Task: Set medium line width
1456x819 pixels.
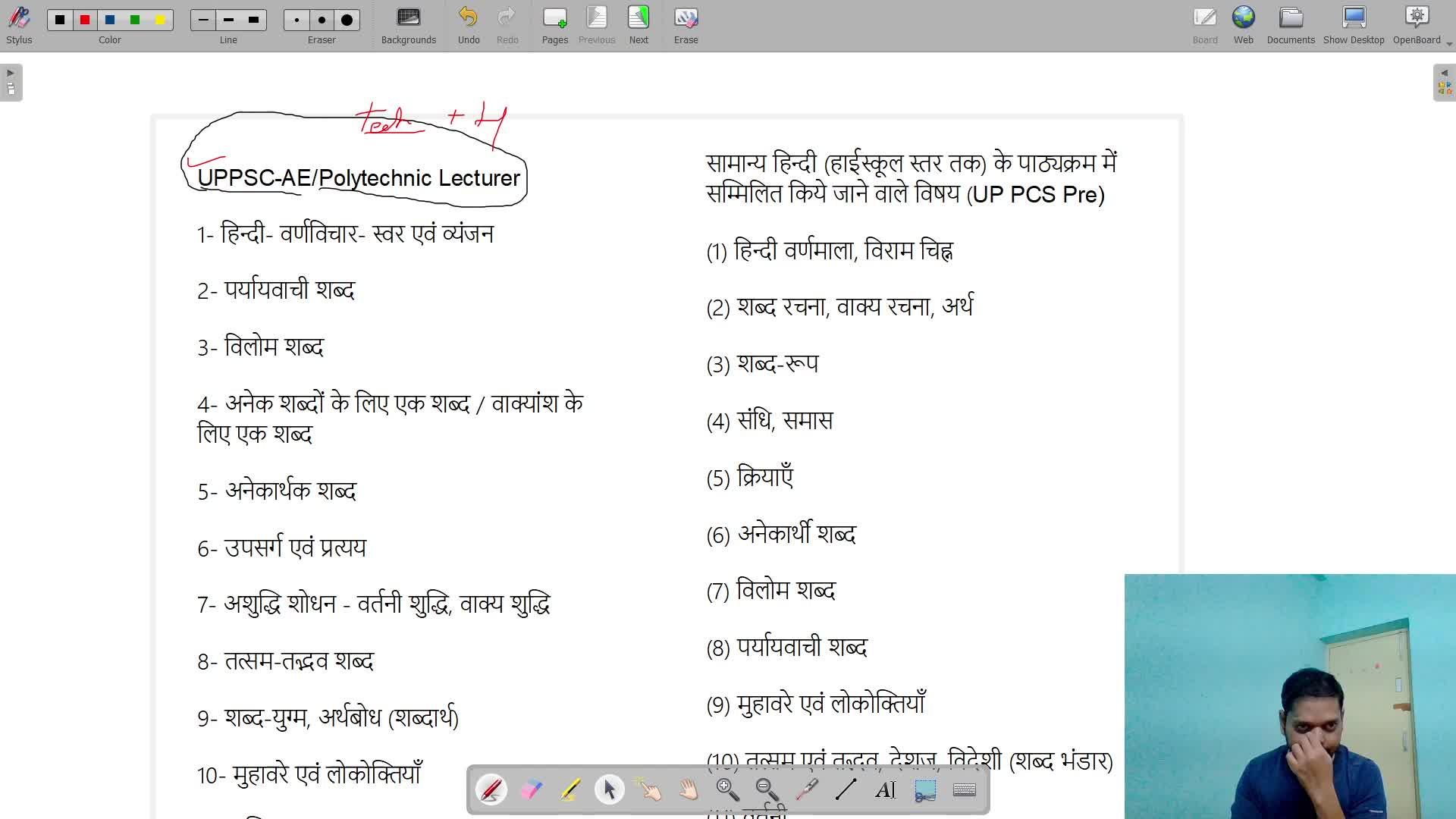Action: click(x=228, y=20)
